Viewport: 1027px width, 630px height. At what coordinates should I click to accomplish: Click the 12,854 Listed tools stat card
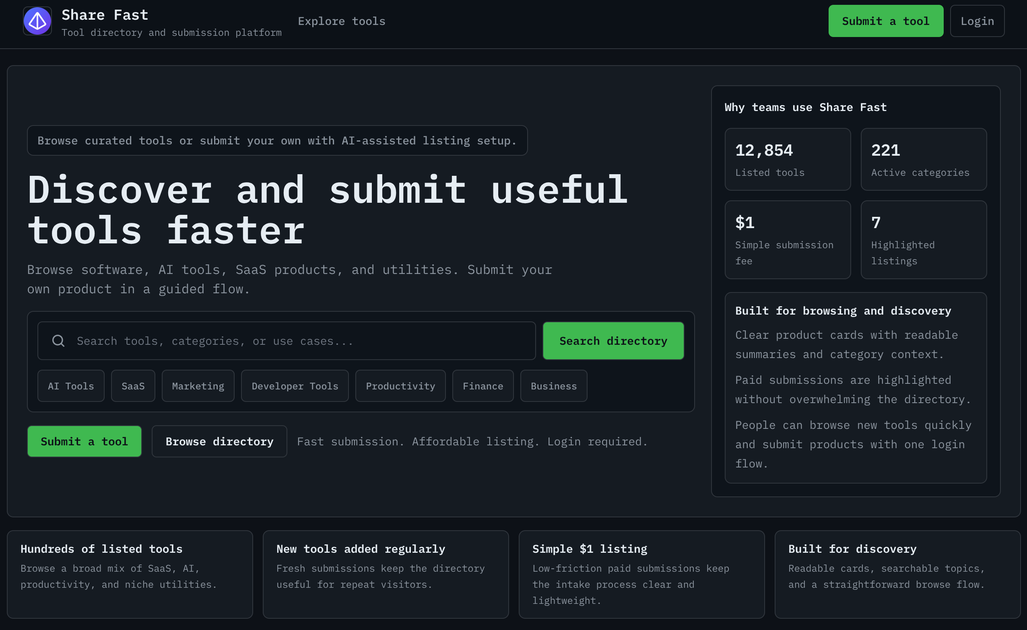787,159
